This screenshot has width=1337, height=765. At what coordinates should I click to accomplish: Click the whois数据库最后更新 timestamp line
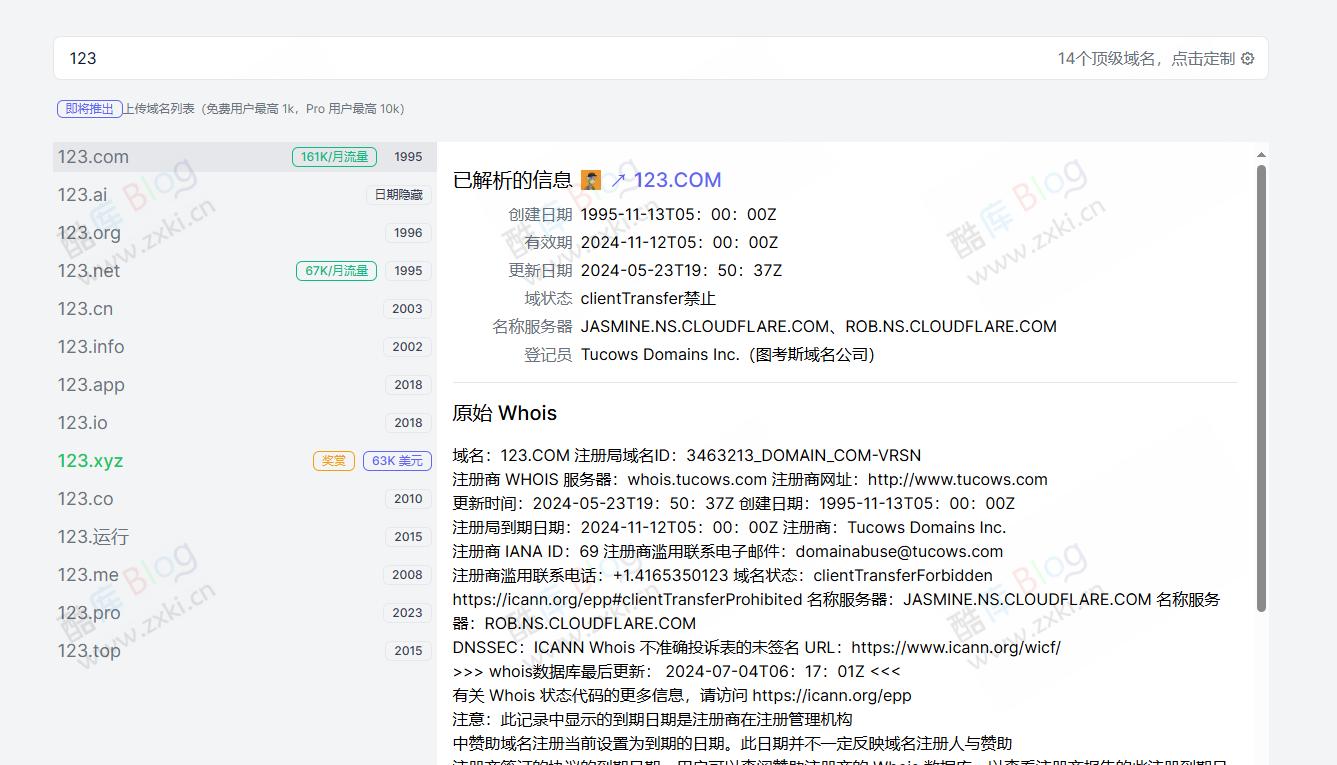tap(676, 671)
